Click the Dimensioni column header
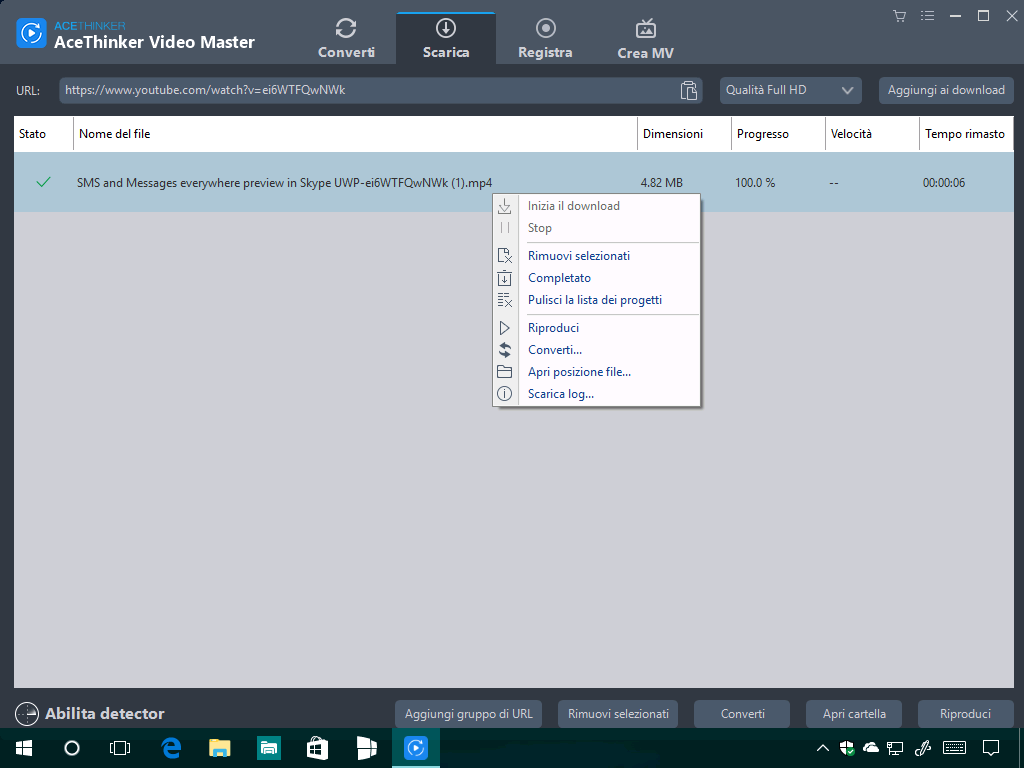Viewport: 1024px width, 768px height. (684, 134)
